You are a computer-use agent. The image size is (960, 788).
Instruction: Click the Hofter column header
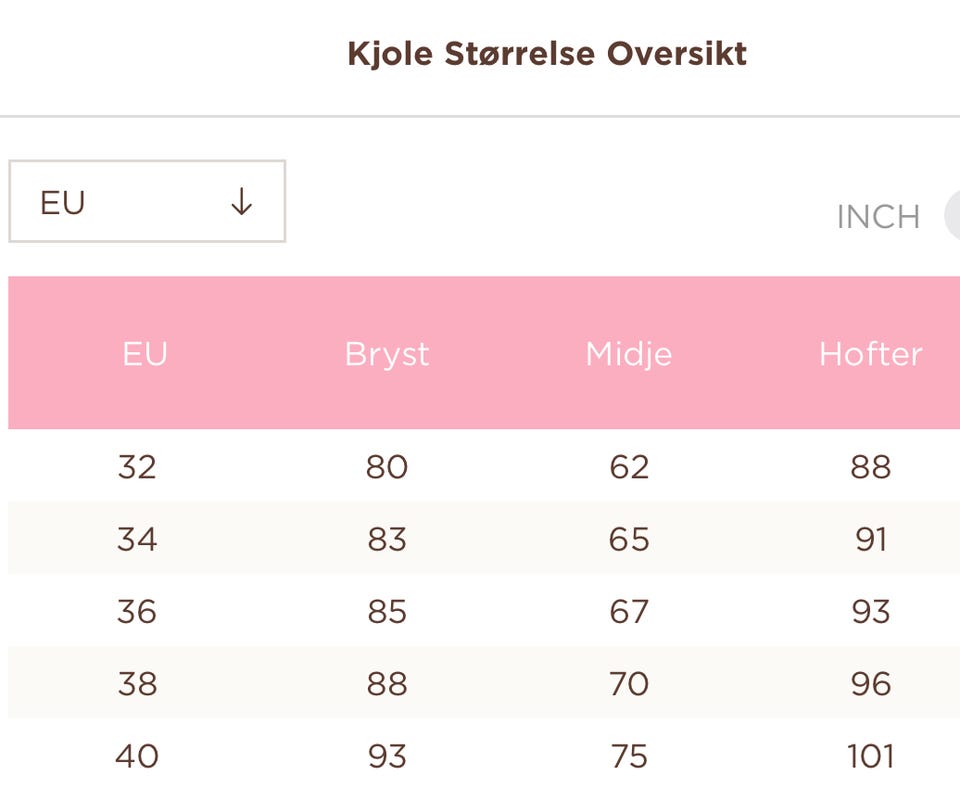pos(870,354)
